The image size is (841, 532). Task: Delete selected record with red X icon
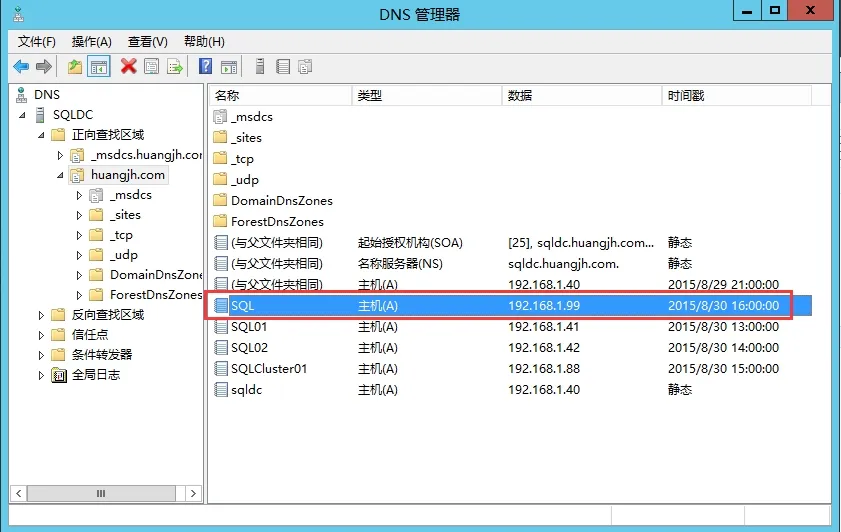(129, 66)
